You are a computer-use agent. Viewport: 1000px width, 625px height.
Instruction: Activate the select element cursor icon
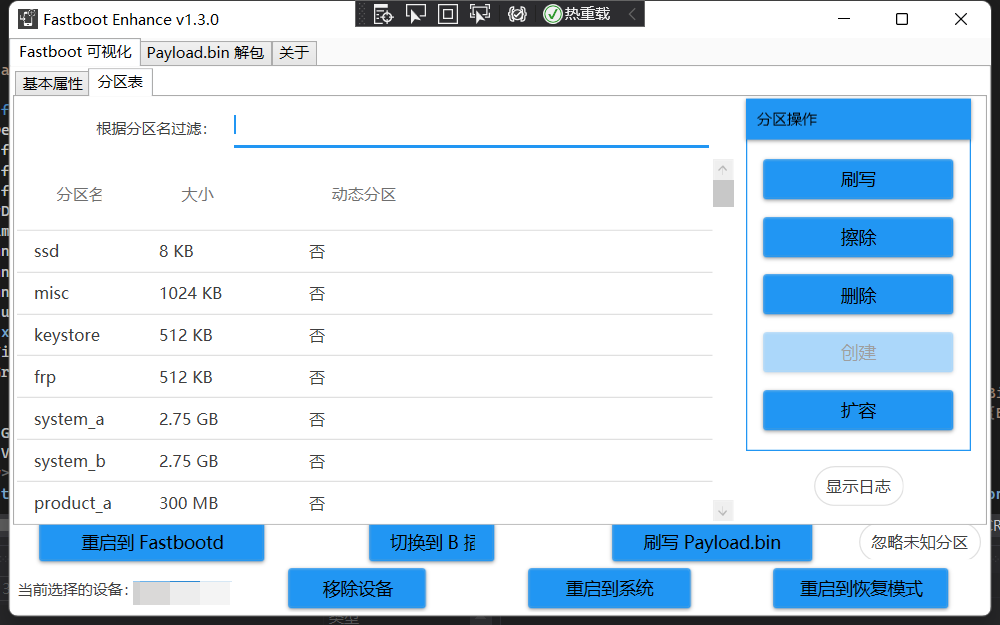(x=416, y=14)
